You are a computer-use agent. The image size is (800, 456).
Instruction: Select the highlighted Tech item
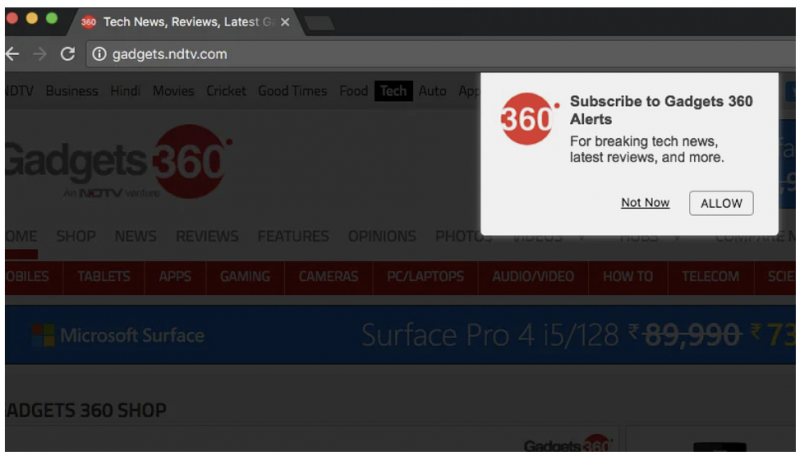(393, 91)
